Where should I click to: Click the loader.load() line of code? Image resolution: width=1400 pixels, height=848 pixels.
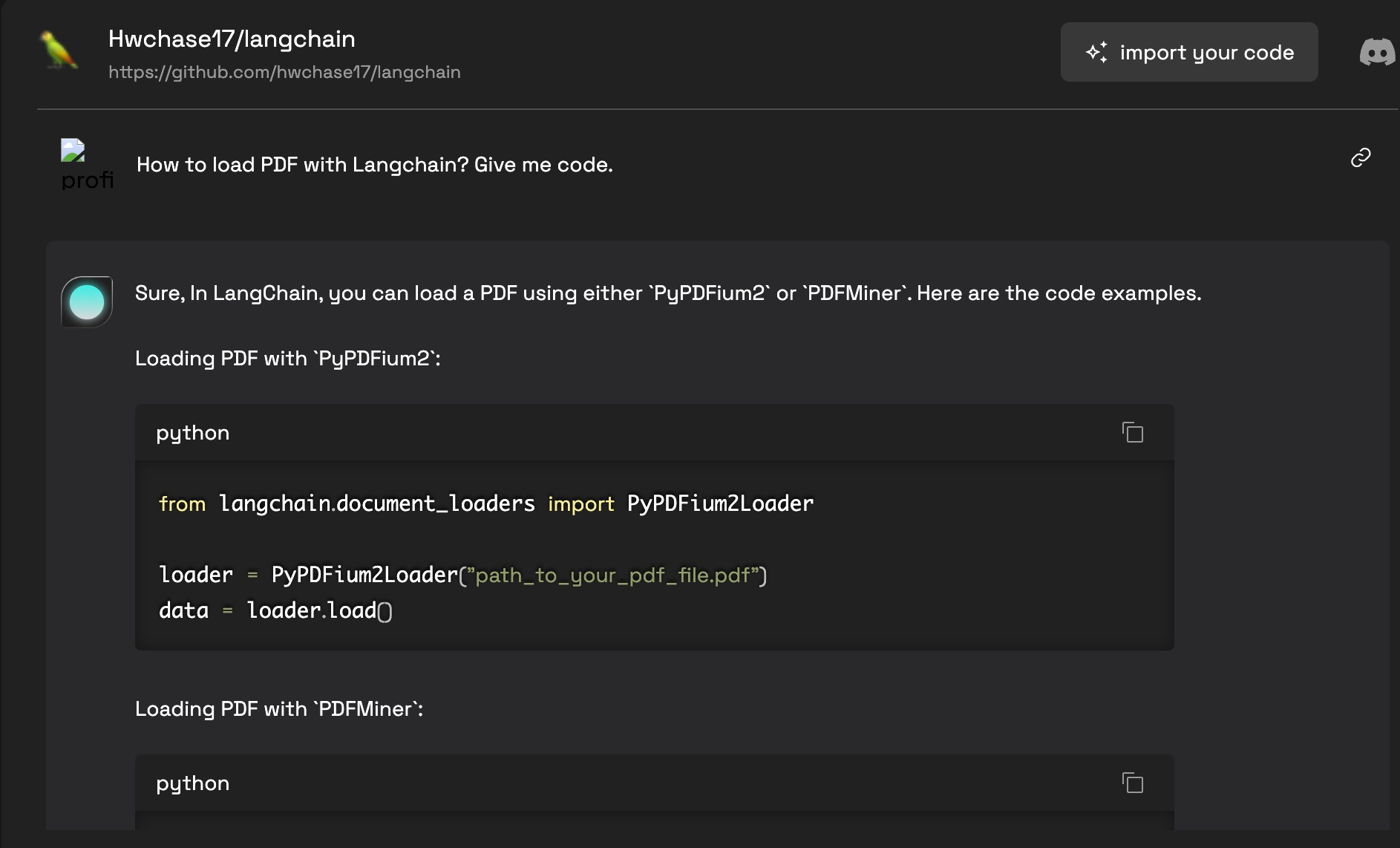click(x=275, y=610)
